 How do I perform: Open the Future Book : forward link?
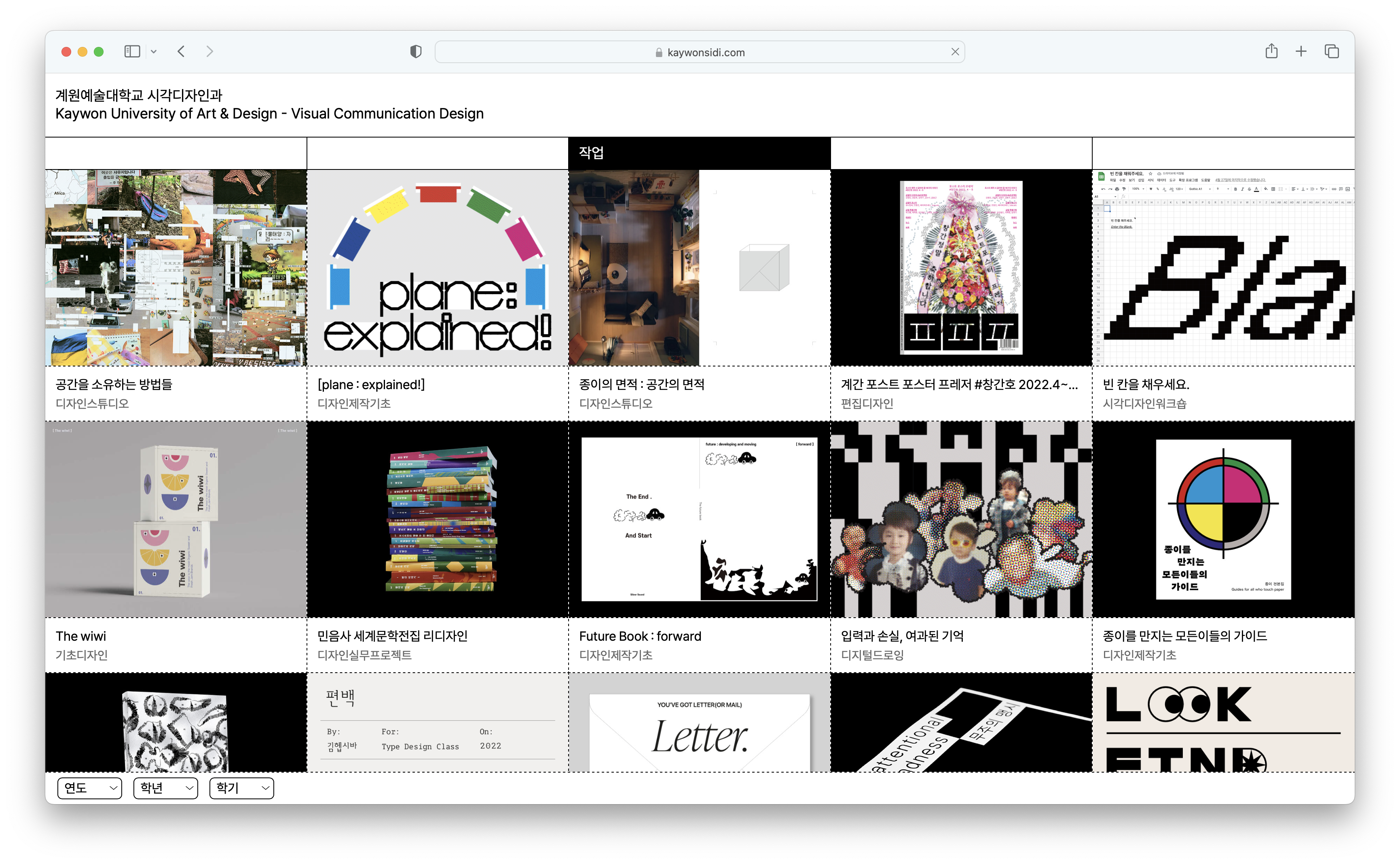point(640,636)
